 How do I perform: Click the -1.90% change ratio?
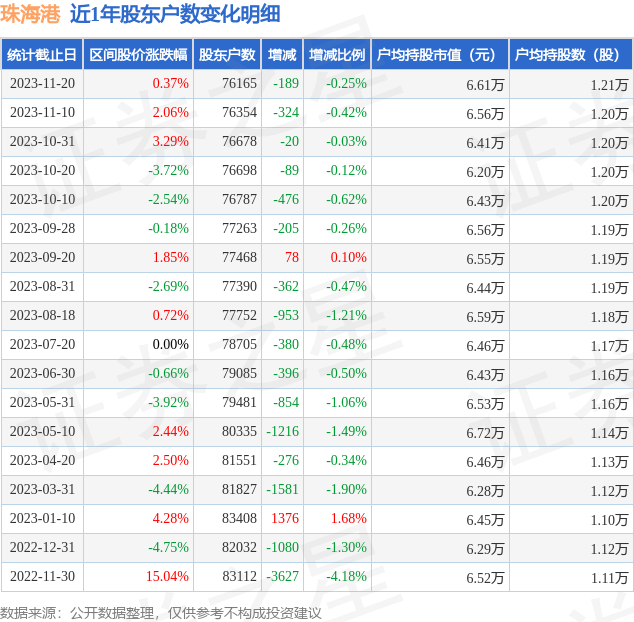347,489
